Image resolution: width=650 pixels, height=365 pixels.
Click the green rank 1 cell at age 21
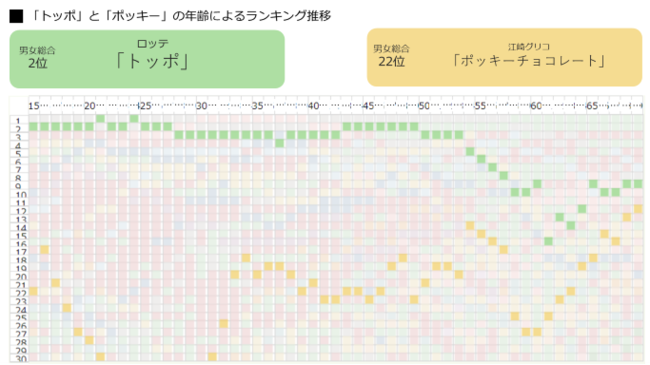(100, 119)
